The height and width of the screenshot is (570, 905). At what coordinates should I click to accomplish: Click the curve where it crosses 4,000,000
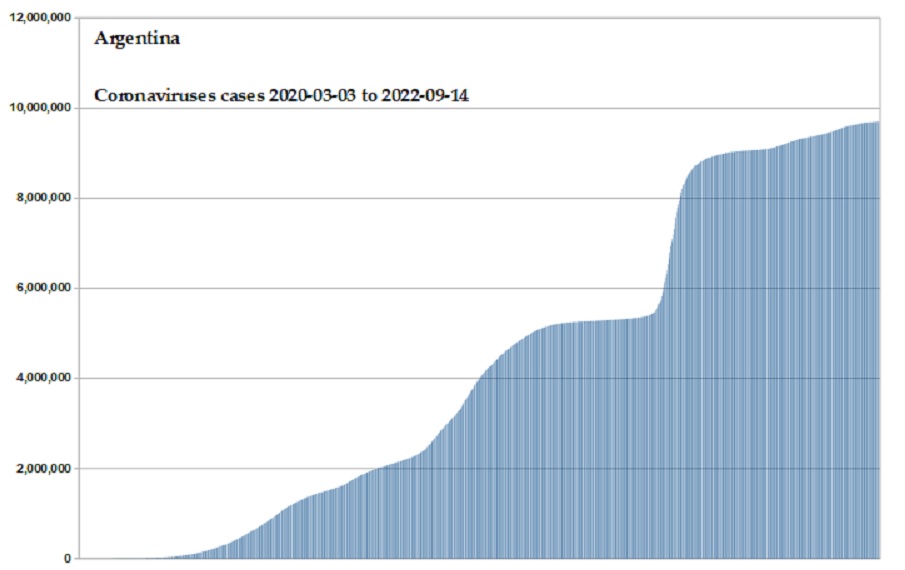click(x=479, y=378)
